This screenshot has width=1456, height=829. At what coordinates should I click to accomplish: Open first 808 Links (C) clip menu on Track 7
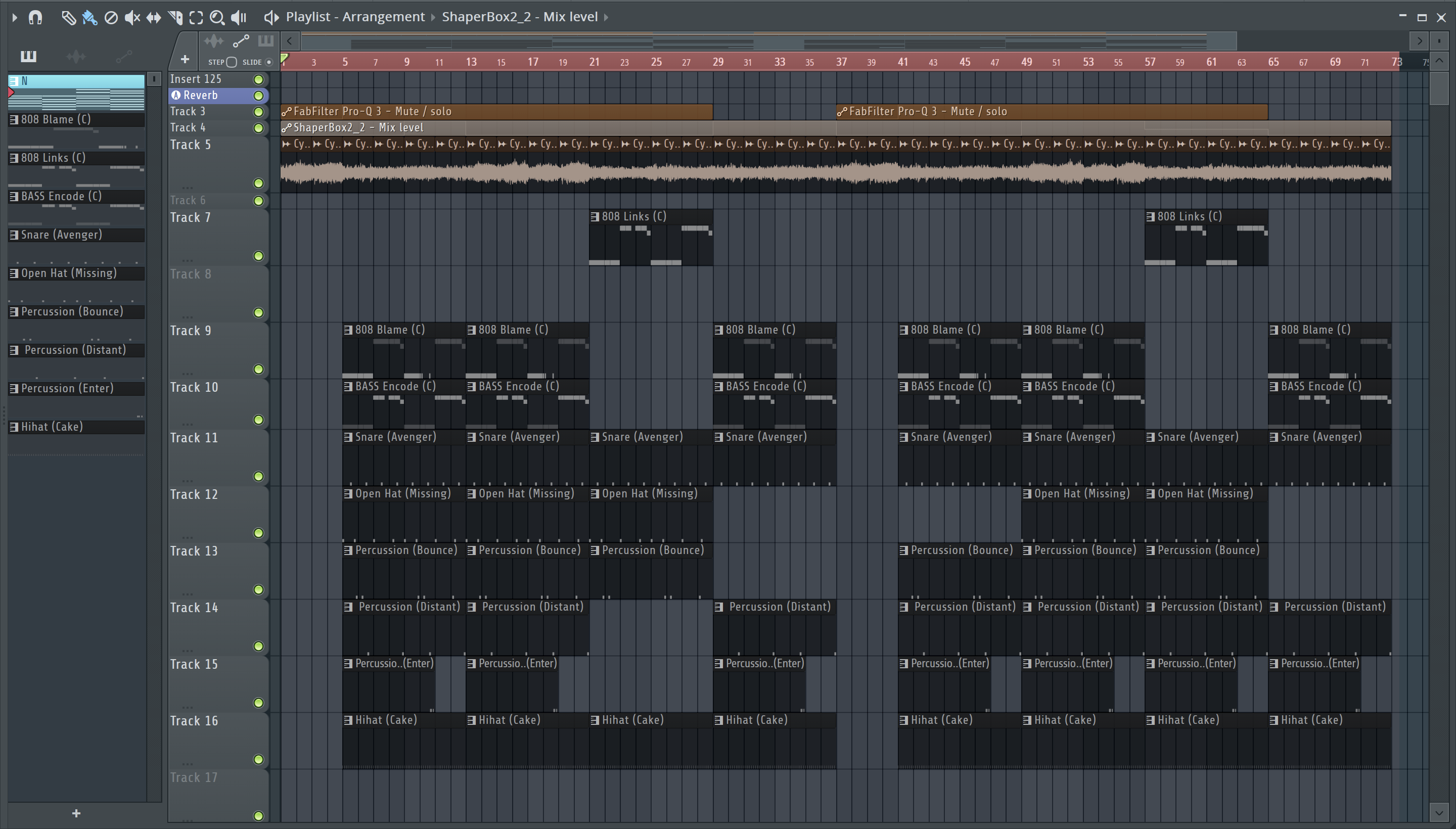pos(595,217)
